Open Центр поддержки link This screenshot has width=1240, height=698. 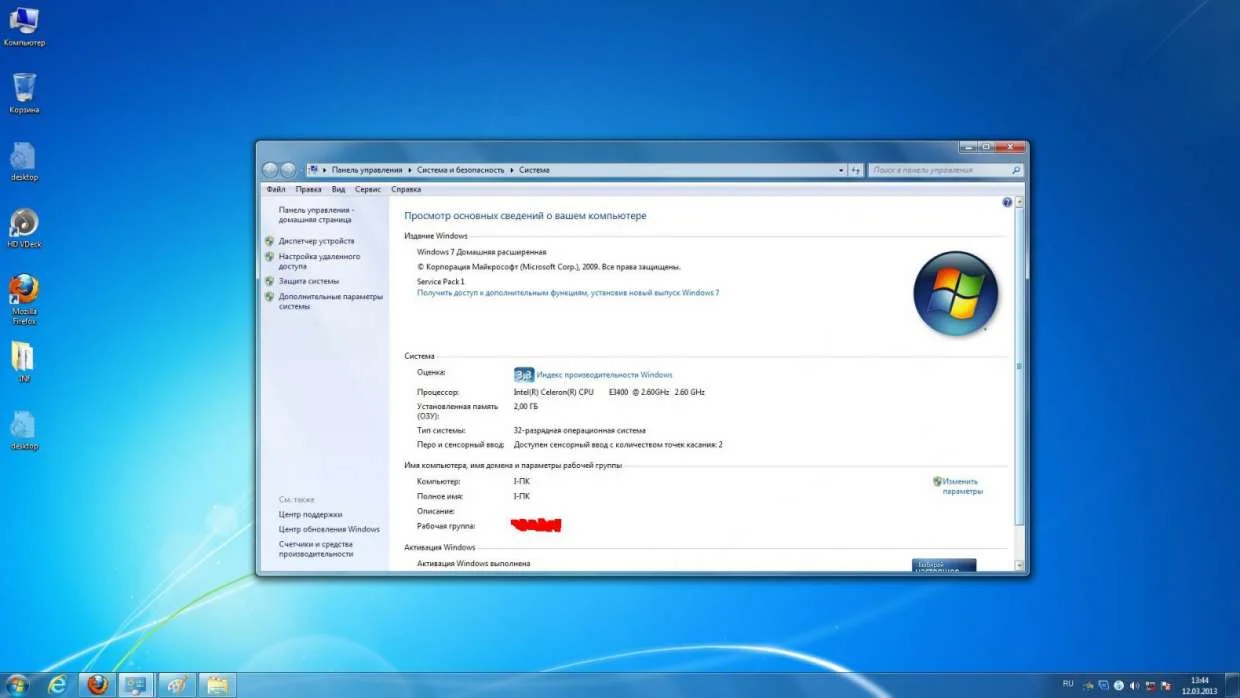[310, 514]
